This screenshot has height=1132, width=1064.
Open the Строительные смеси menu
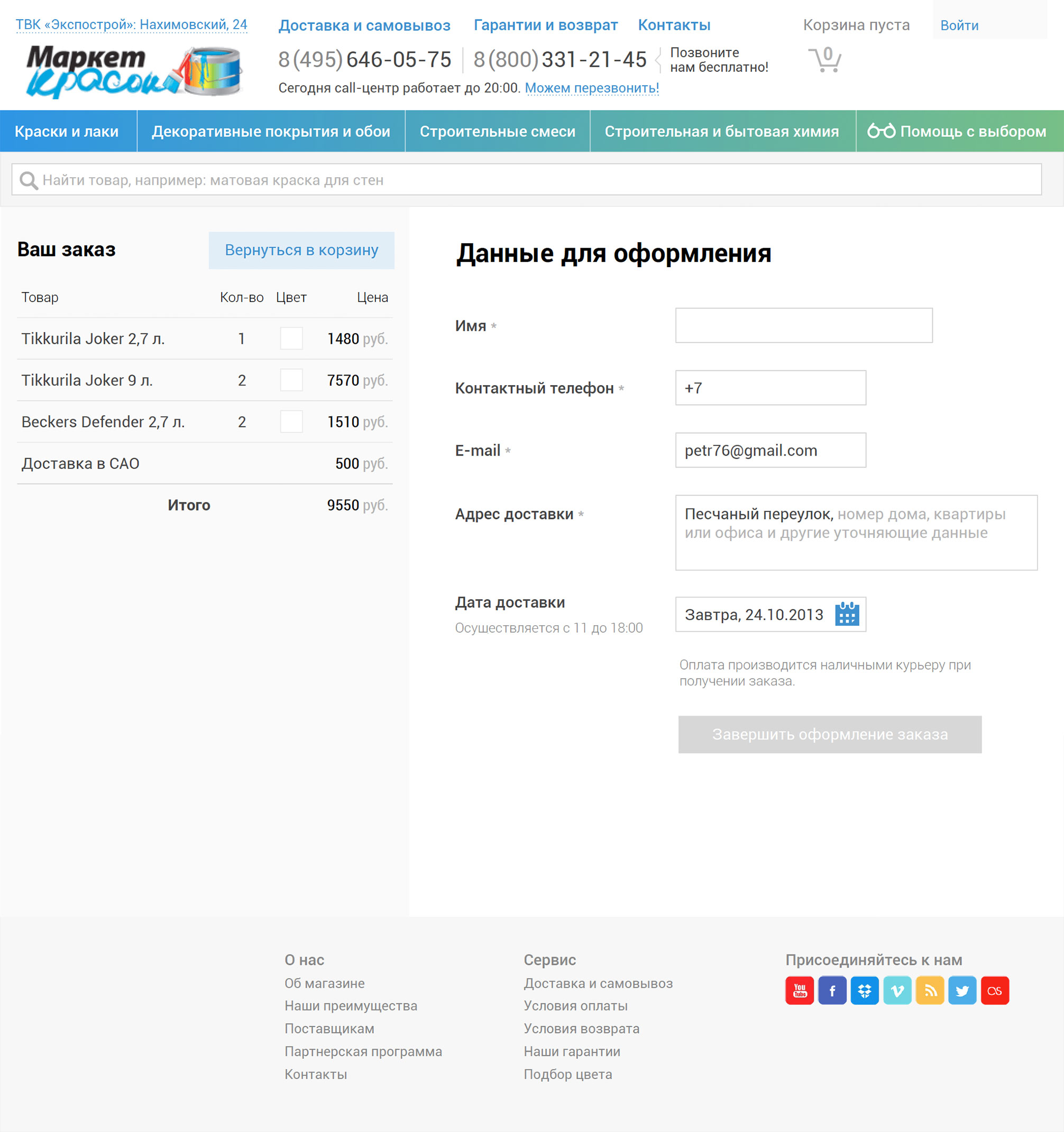tap(498, 131)
